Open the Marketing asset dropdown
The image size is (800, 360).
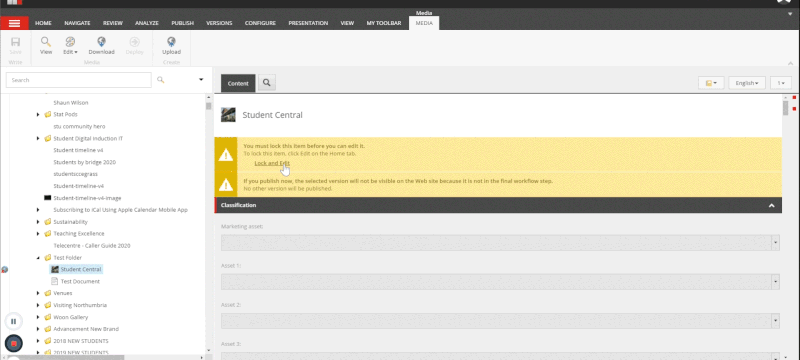tap(776, 243)
